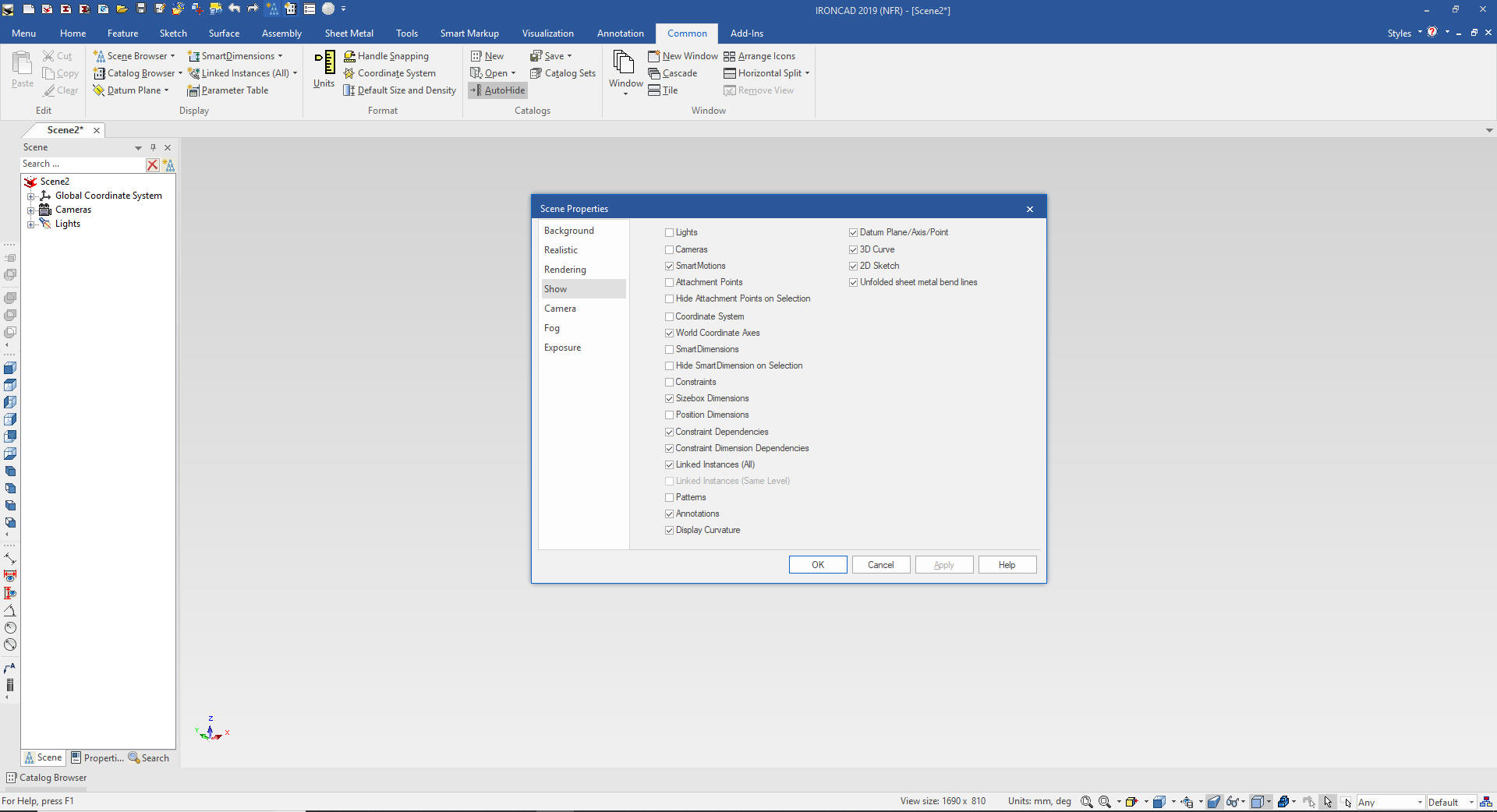This screenshot has width=1497, height=812.
Task: Disable the 3D Curve checkbox
Action: point(853,249)
